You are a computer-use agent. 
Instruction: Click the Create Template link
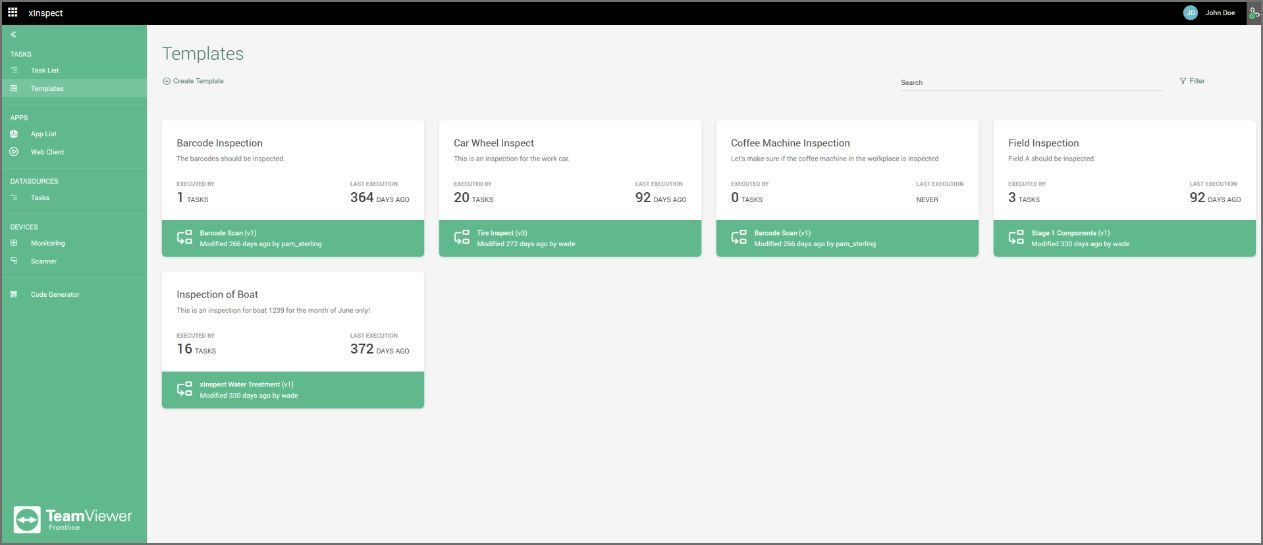(x=193, y=81)
